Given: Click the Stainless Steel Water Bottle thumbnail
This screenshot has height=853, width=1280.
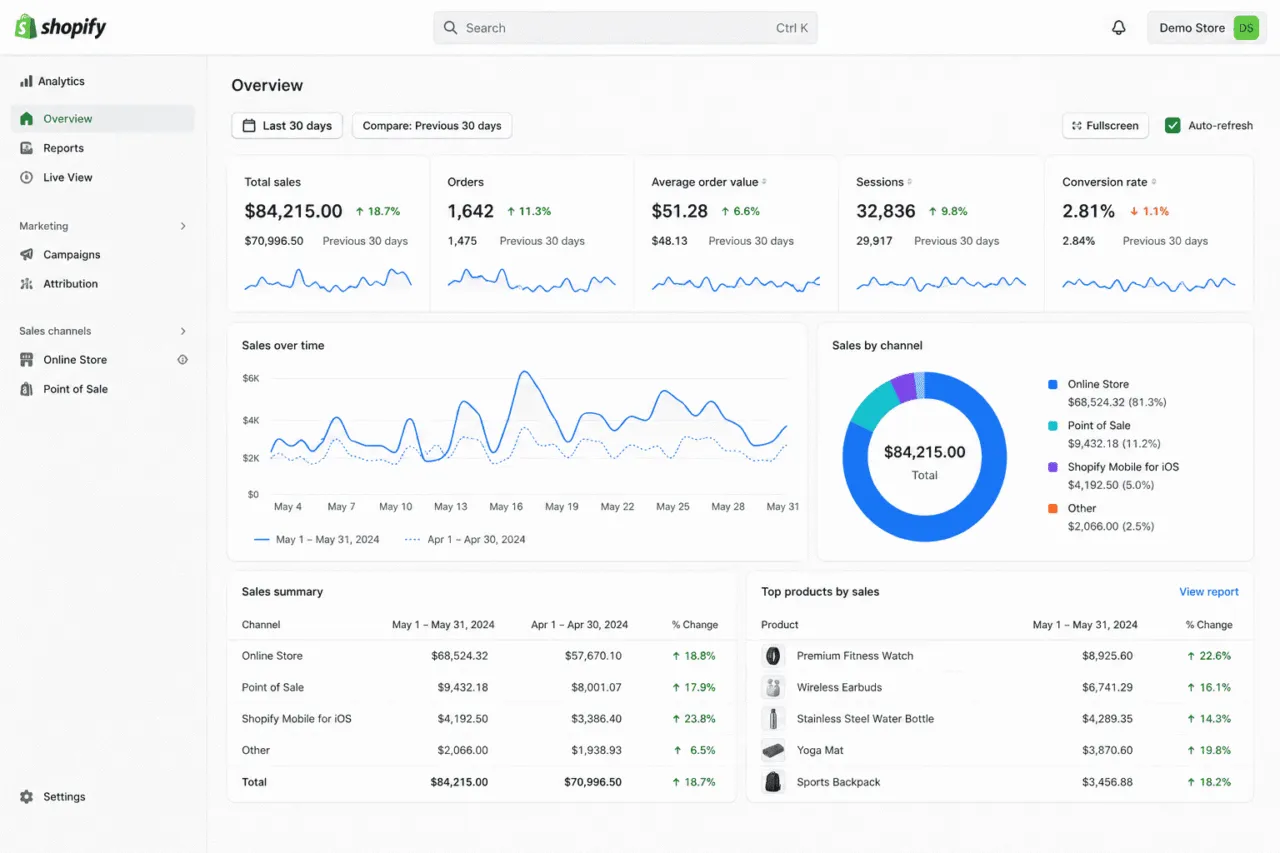Looking at the screenshot, I should (x=773, y=719).
